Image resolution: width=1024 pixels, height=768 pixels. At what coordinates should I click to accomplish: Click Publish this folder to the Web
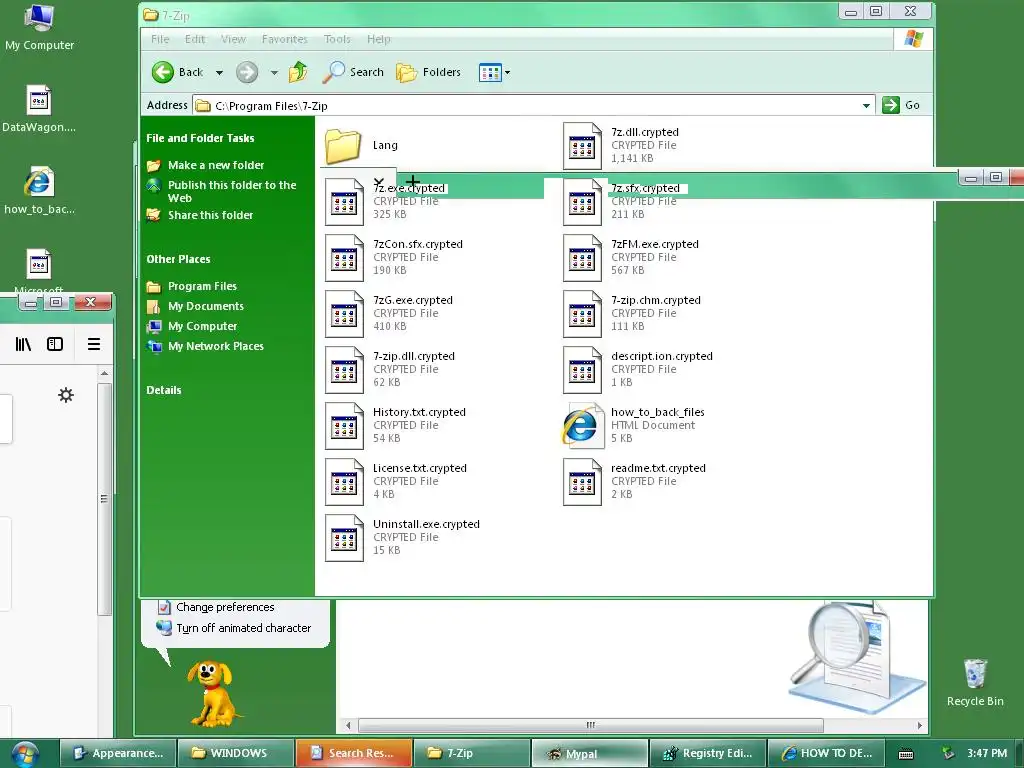point(232,191)
